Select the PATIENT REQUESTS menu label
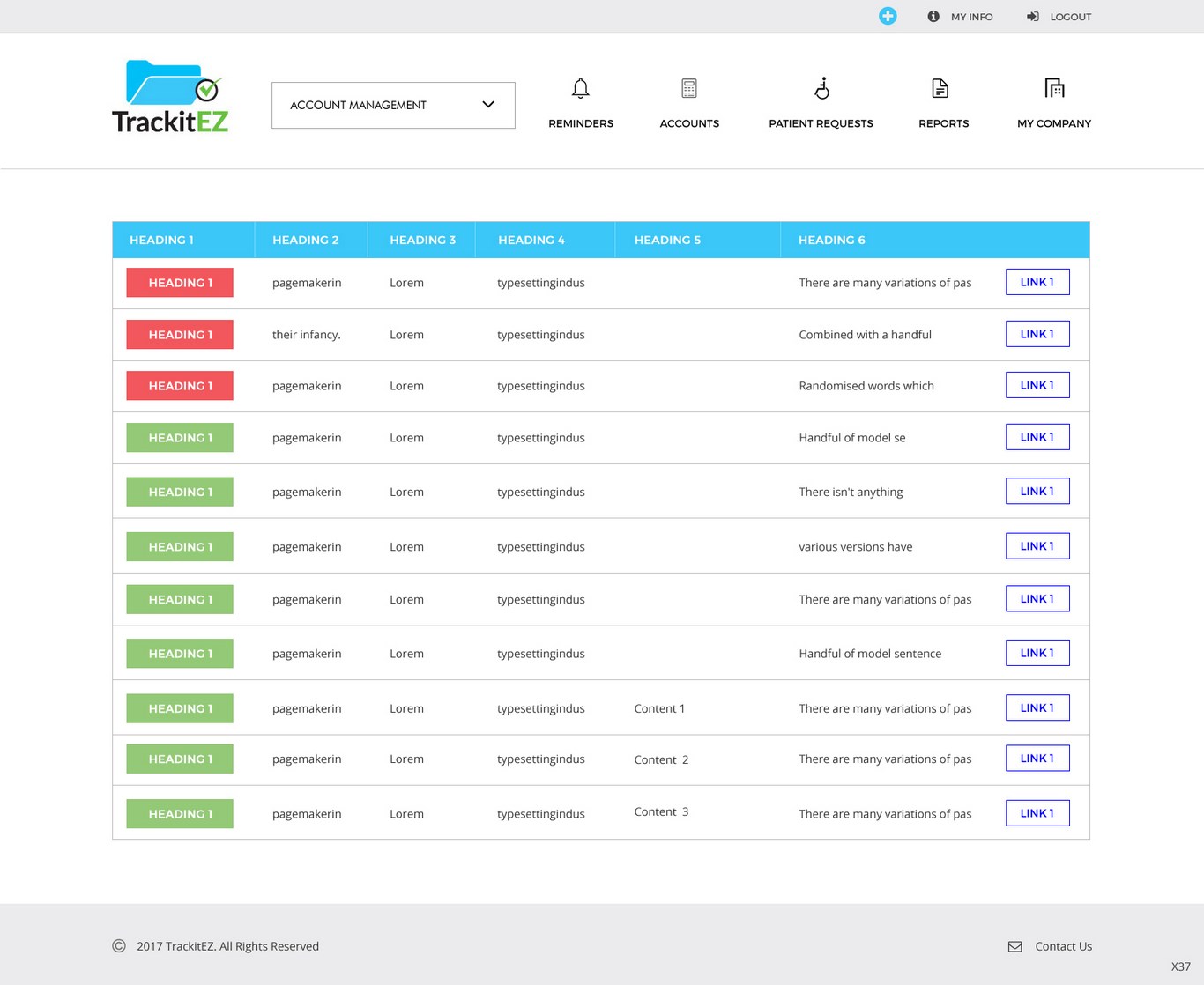1204x985 pixels. [x=821, y=123]
